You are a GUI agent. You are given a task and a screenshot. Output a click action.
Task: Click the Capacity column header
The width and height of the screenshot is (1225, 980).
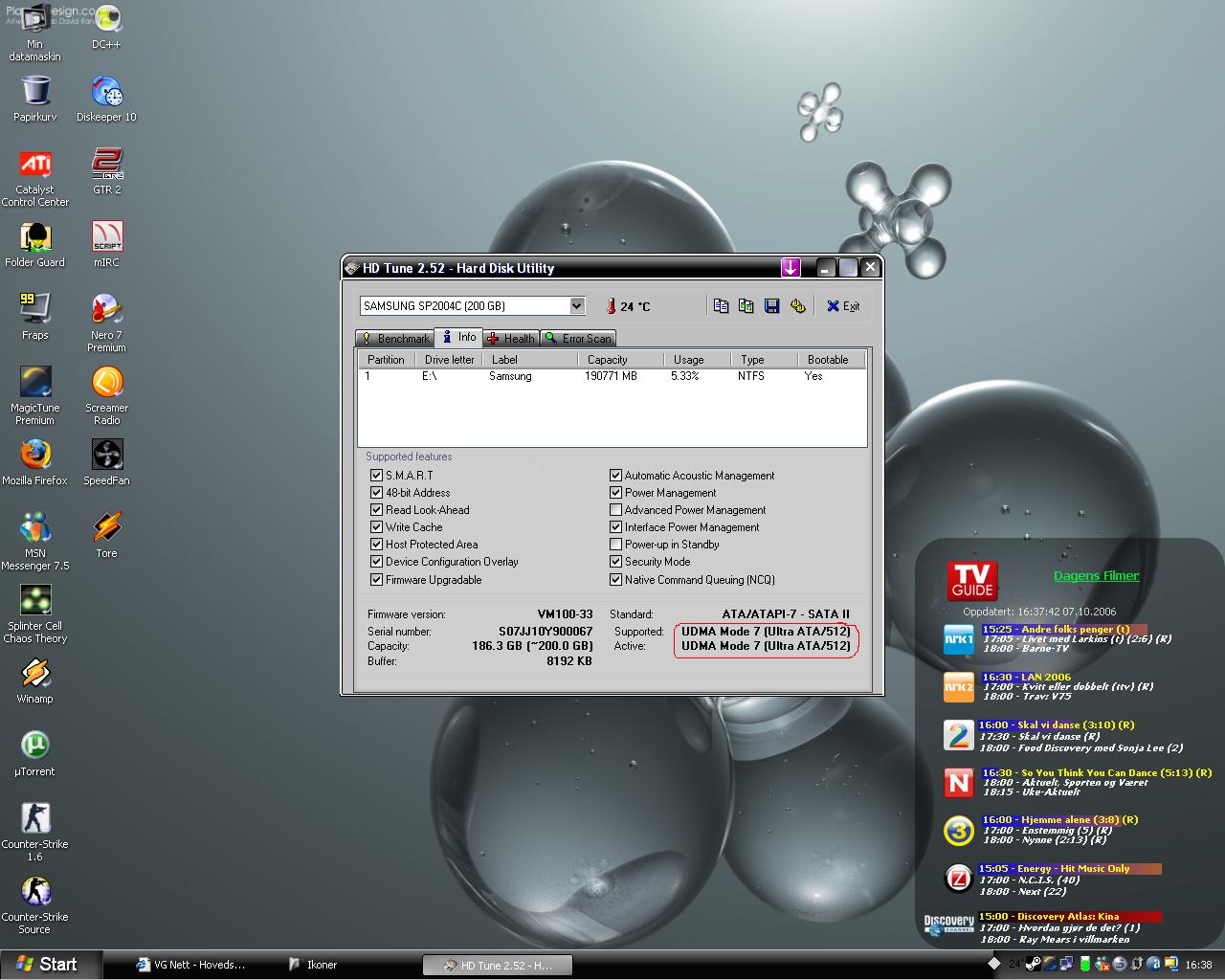[620, 359]
